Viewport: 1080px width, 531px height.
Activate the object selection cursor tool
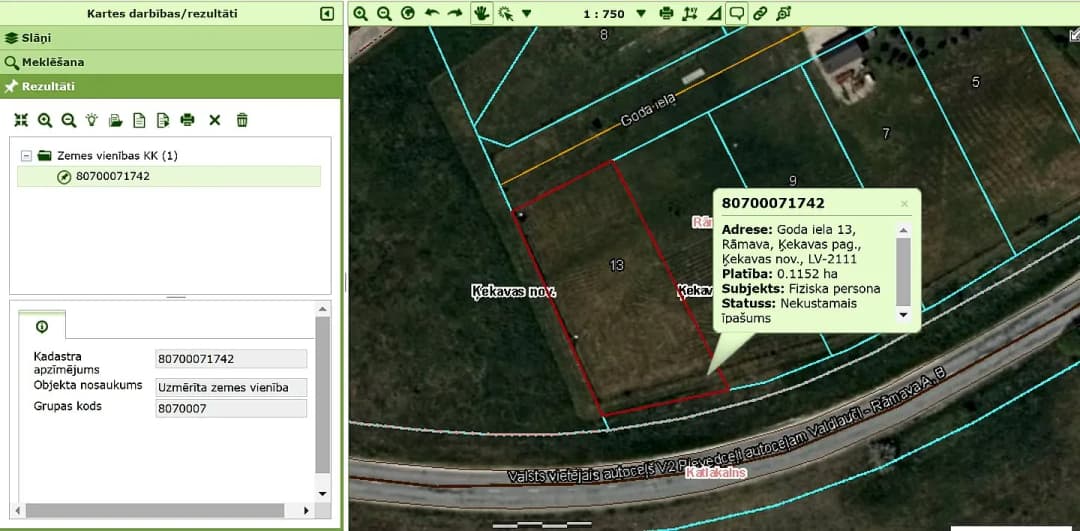[x=506, y=13]
